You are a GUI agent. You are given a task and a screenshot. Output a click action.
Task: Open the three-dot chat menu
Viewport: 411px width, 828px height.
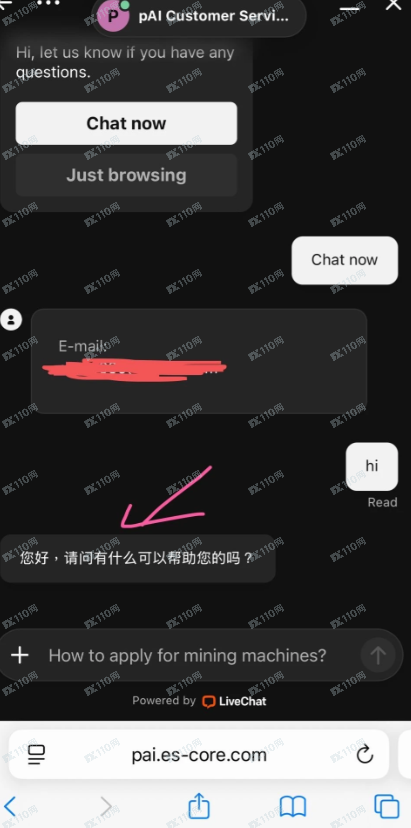[49, 3]
